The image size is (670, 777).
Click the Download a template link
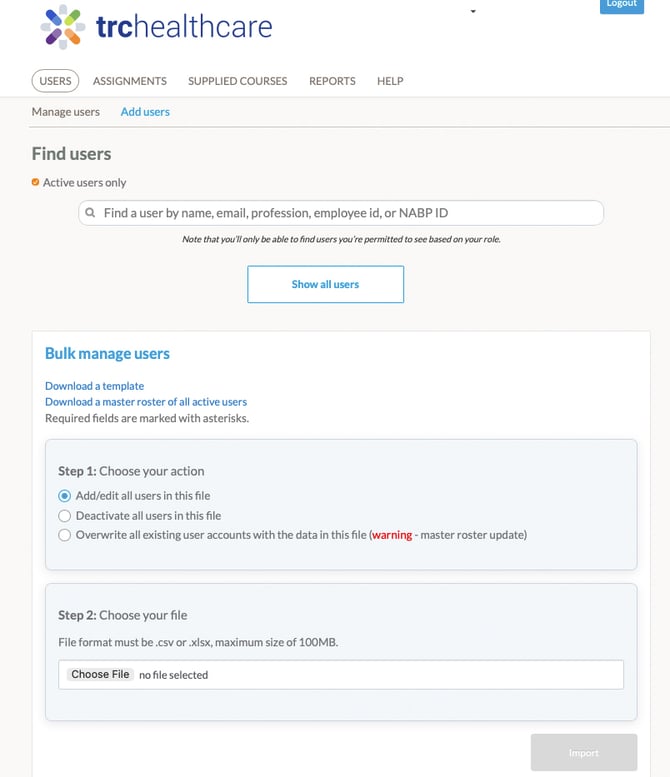[x=95, y=386]
